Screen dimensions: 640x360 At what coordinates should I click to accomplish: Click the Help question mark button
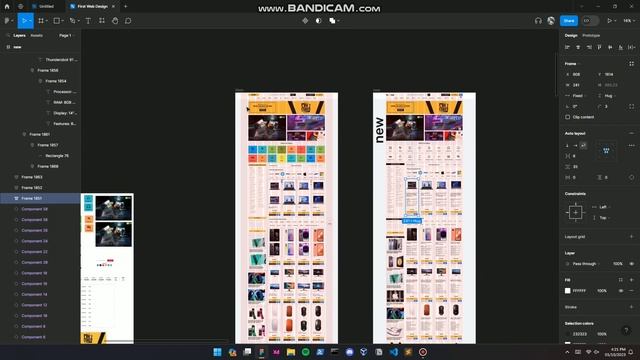coord(626,331)
